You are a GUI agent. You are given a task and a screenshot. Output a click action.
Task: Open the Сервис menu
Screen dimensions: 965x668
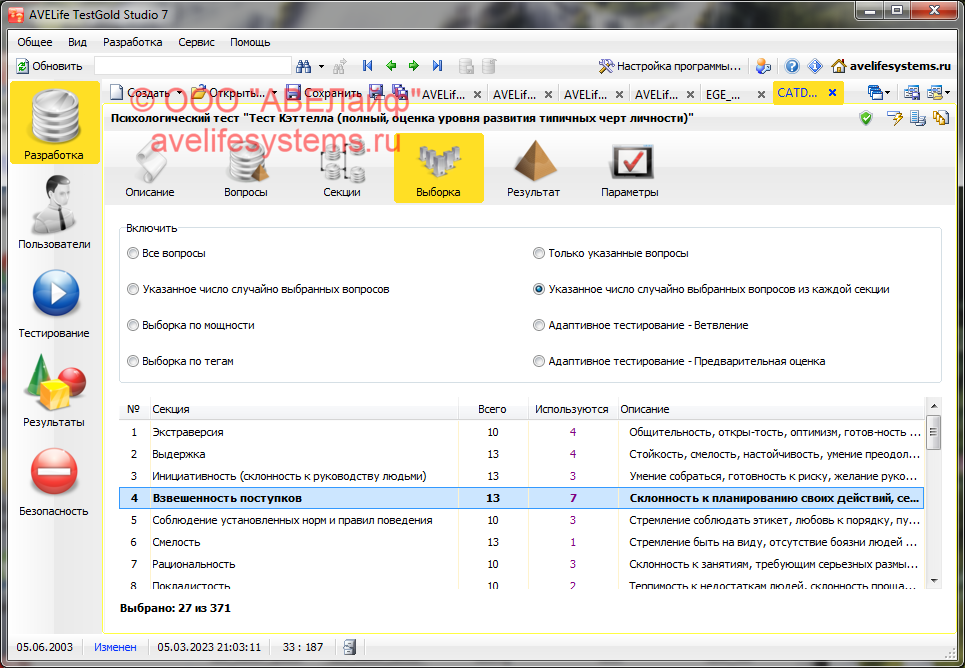(196, 42)
